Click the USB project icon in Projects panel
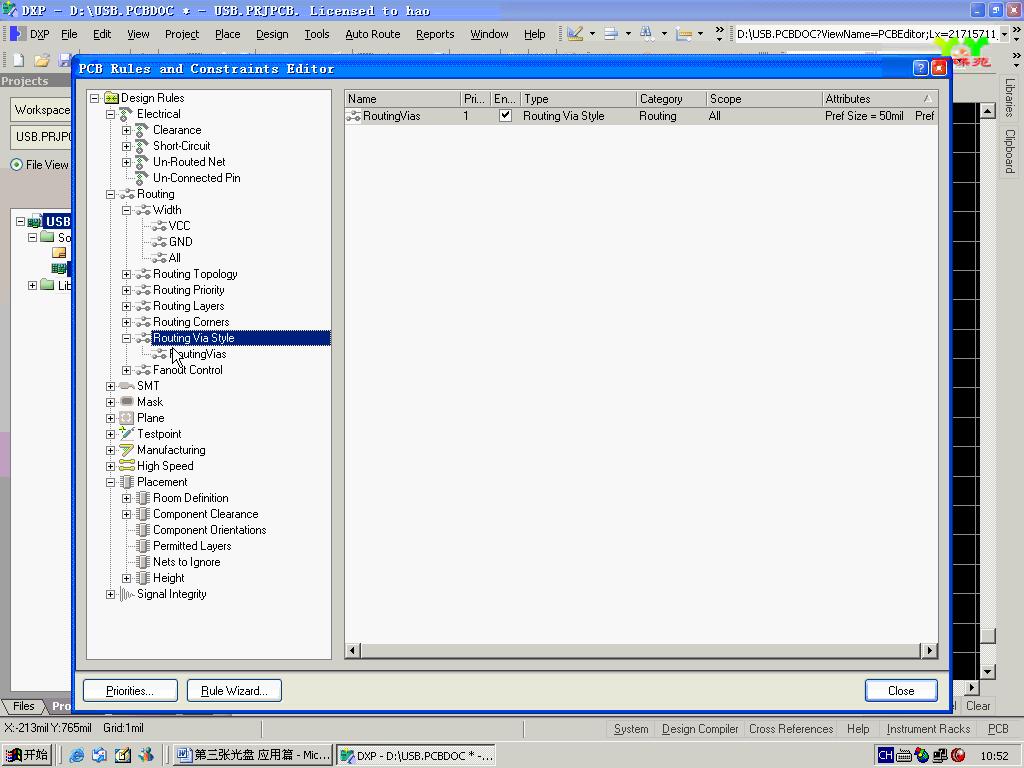Image resolution: width=1024 pixels, height=768 pixels. tap(35, 222)
